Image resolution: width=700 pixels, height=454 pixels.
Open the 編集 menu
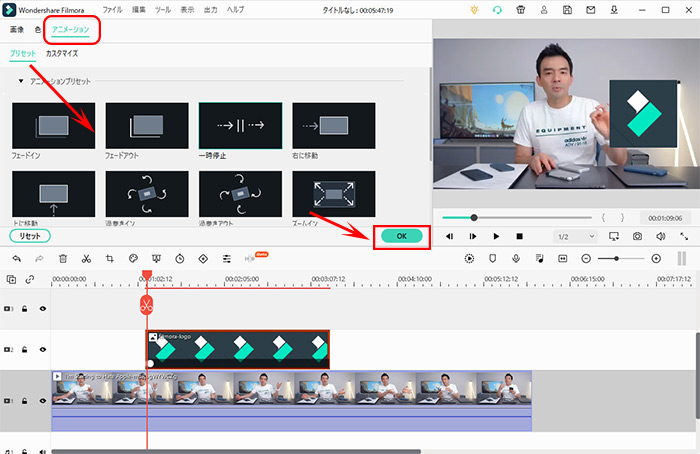point(138,9)
